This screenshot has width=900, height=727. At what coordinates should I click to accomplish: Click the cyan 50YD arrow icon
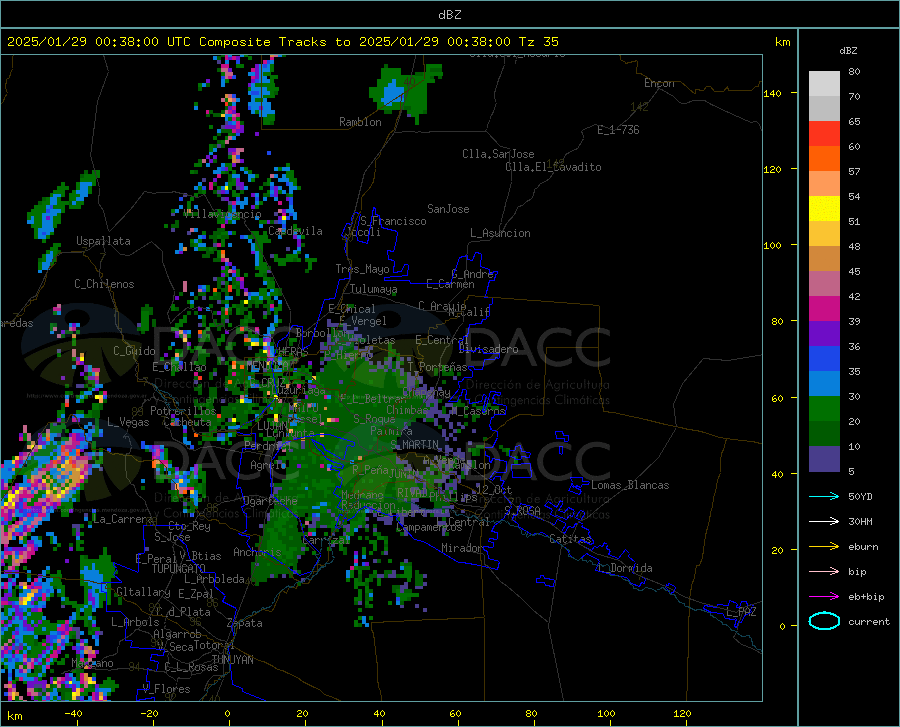[x=824, y=496]
